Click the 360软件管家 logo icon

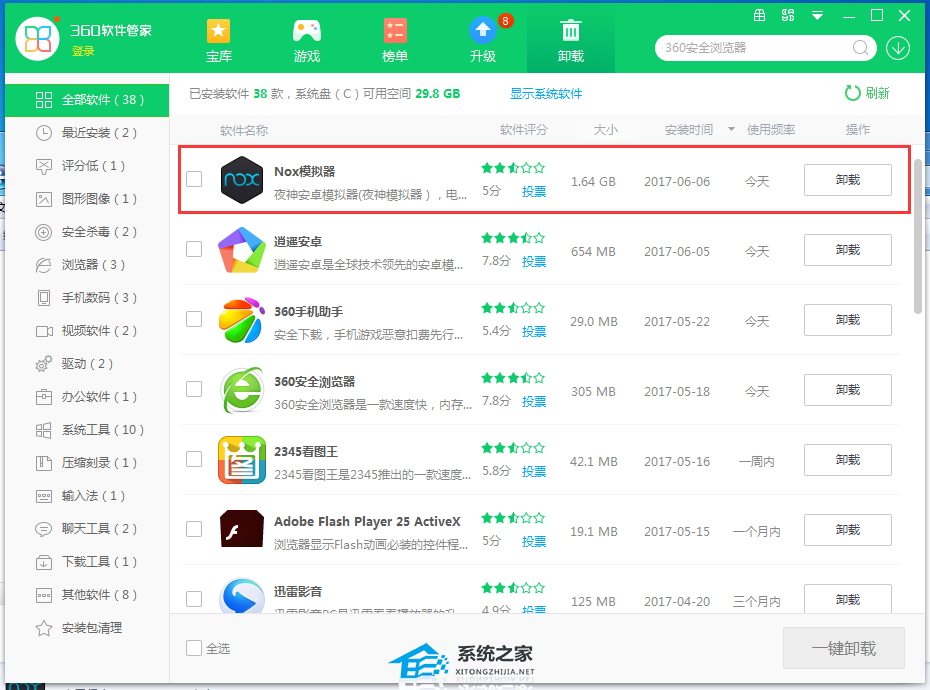tap(38, 39)
